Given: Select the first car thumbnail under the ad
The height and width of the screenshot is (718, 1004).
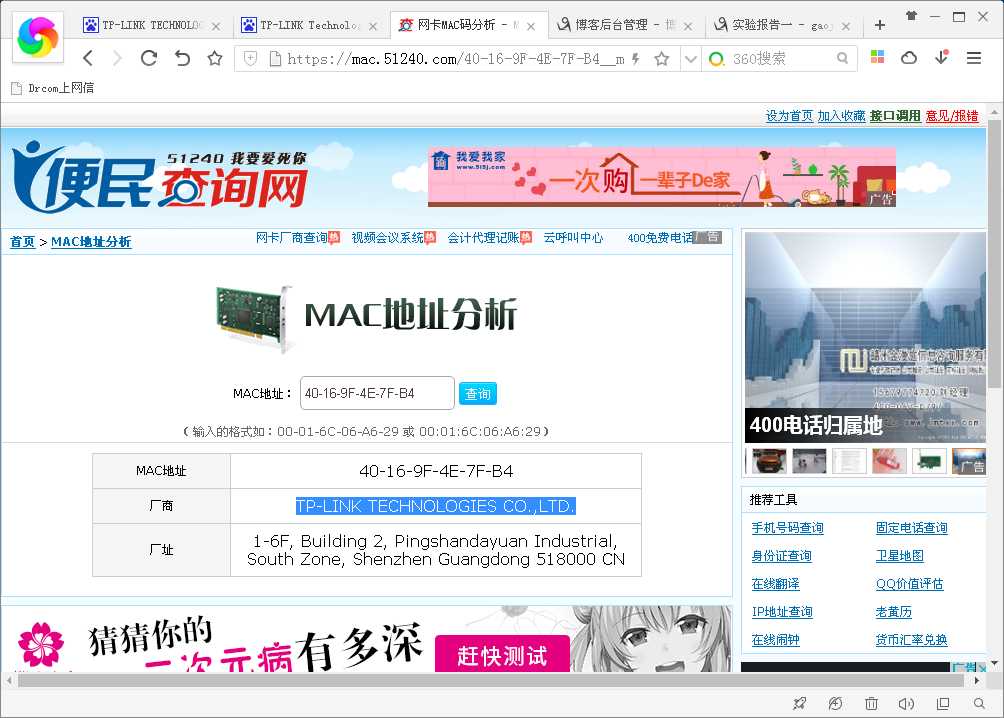Looking at the screenshot, I should click(769, 461).
